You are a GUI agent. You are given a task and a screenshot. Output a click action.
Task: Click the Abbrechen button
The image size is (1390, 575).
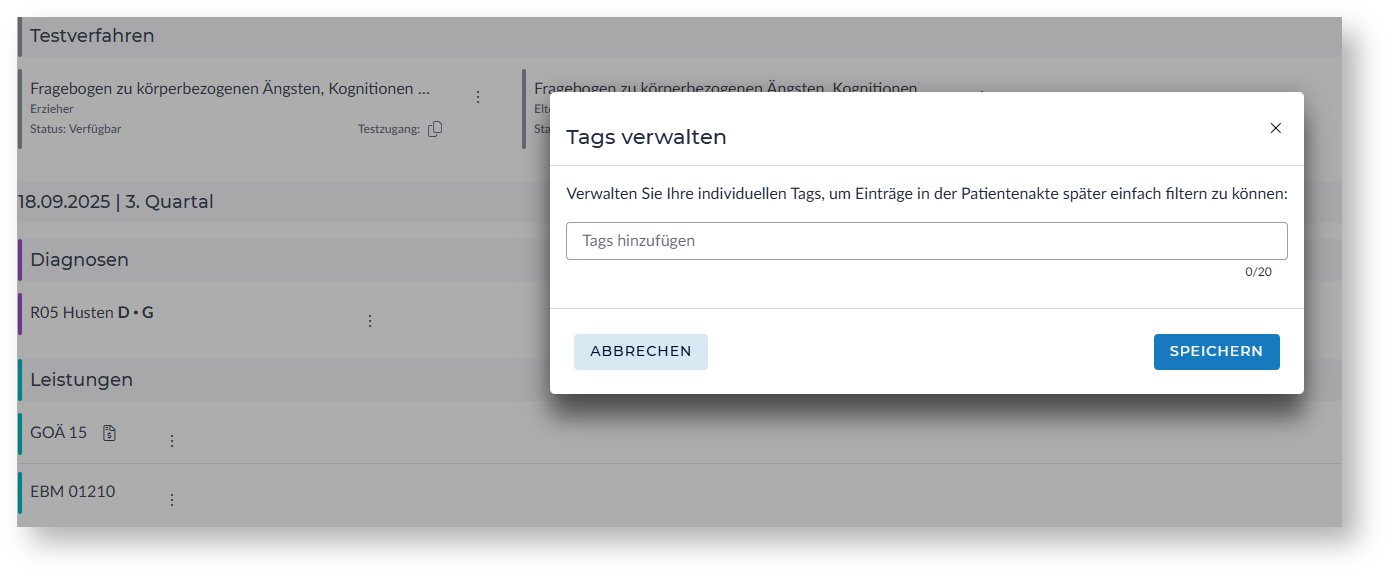pyautogui.click(x=641, y=352)
